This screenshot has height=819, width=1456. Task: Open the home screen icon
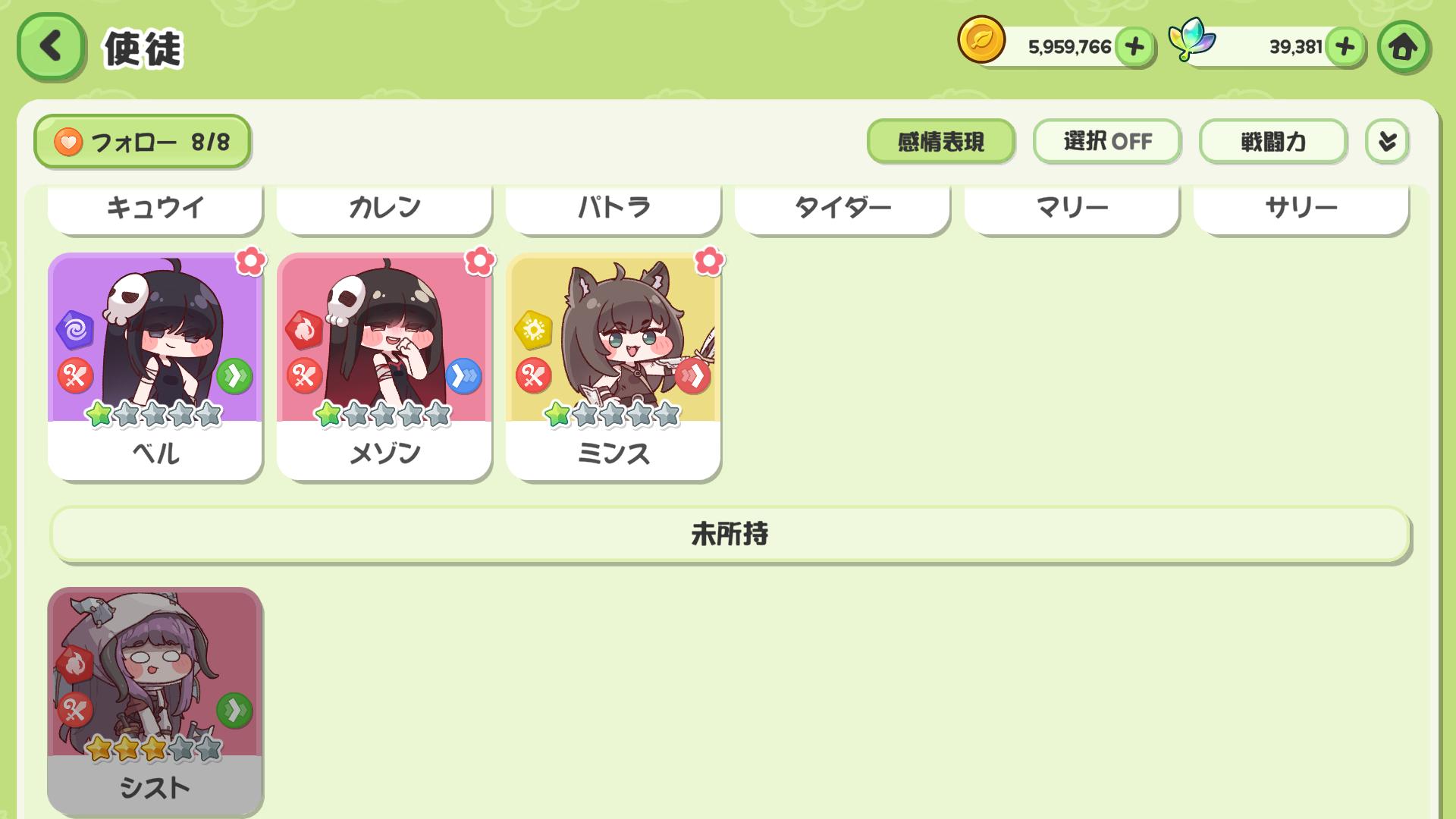1403,47
